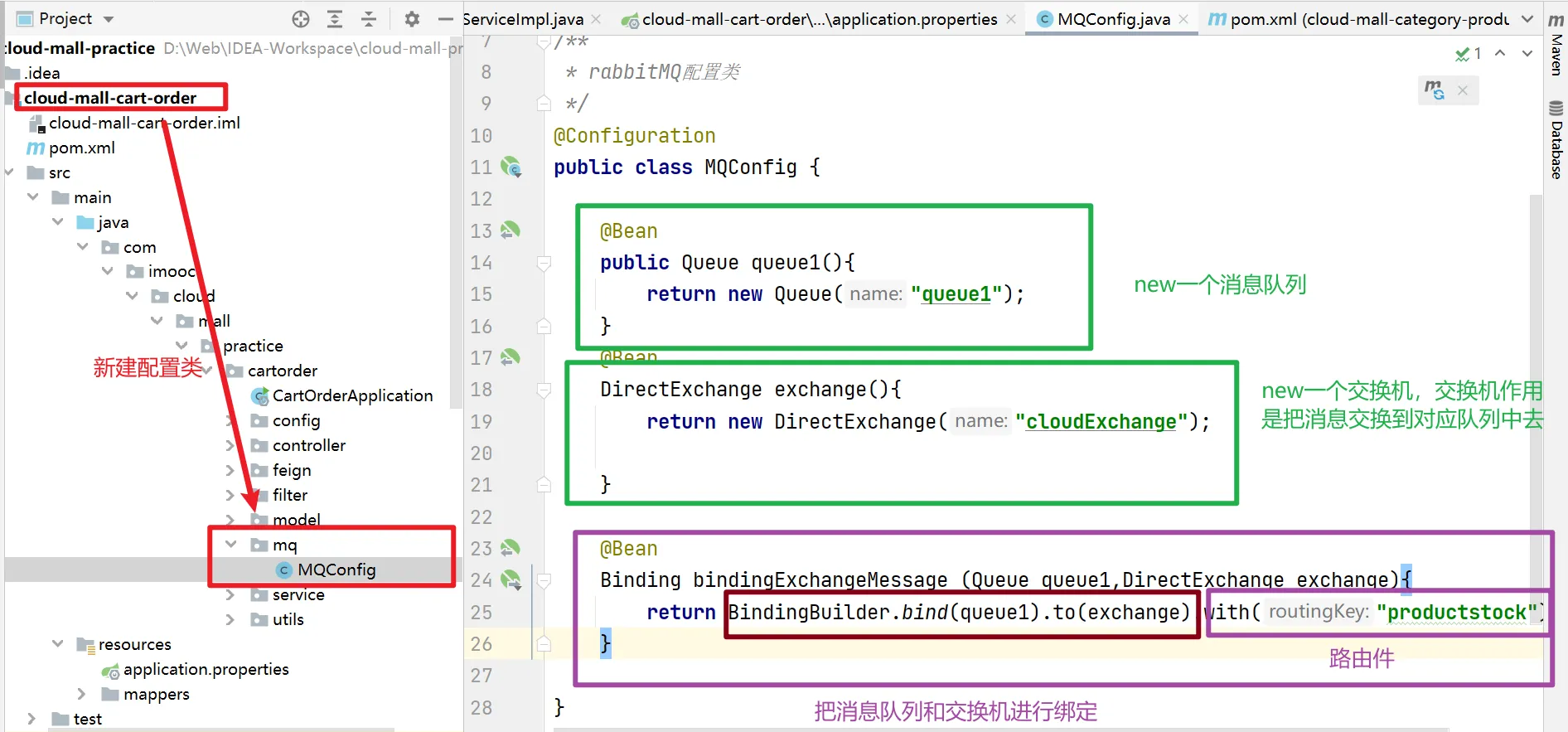This screenshot has height=732, width=1568.
Task: Hide the Project tool window
Action: click(446, 19)
